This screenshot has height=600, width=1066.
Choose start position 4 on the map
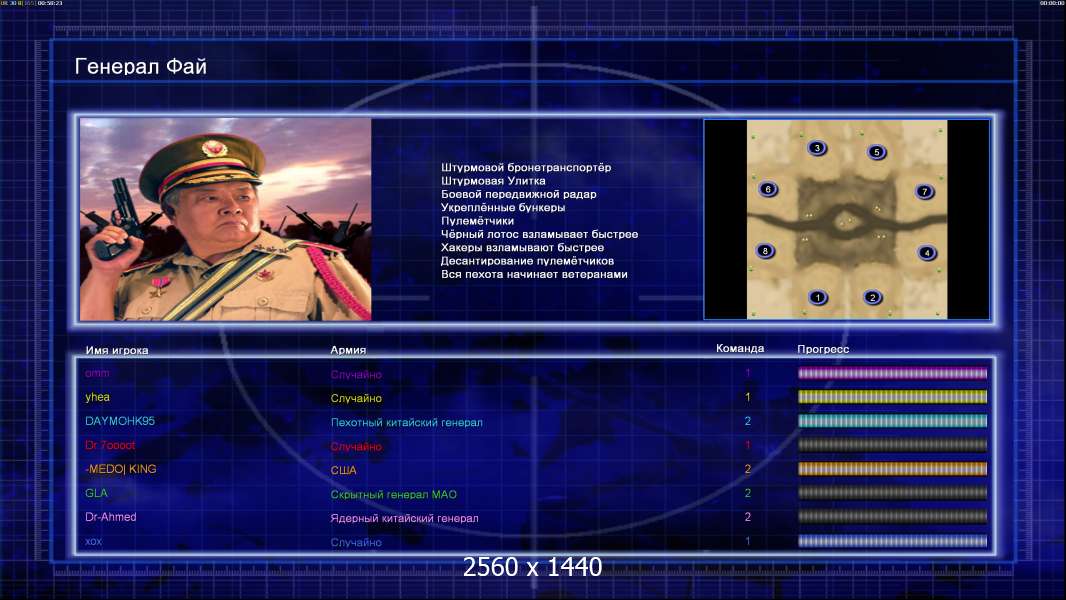click(927, 253)
